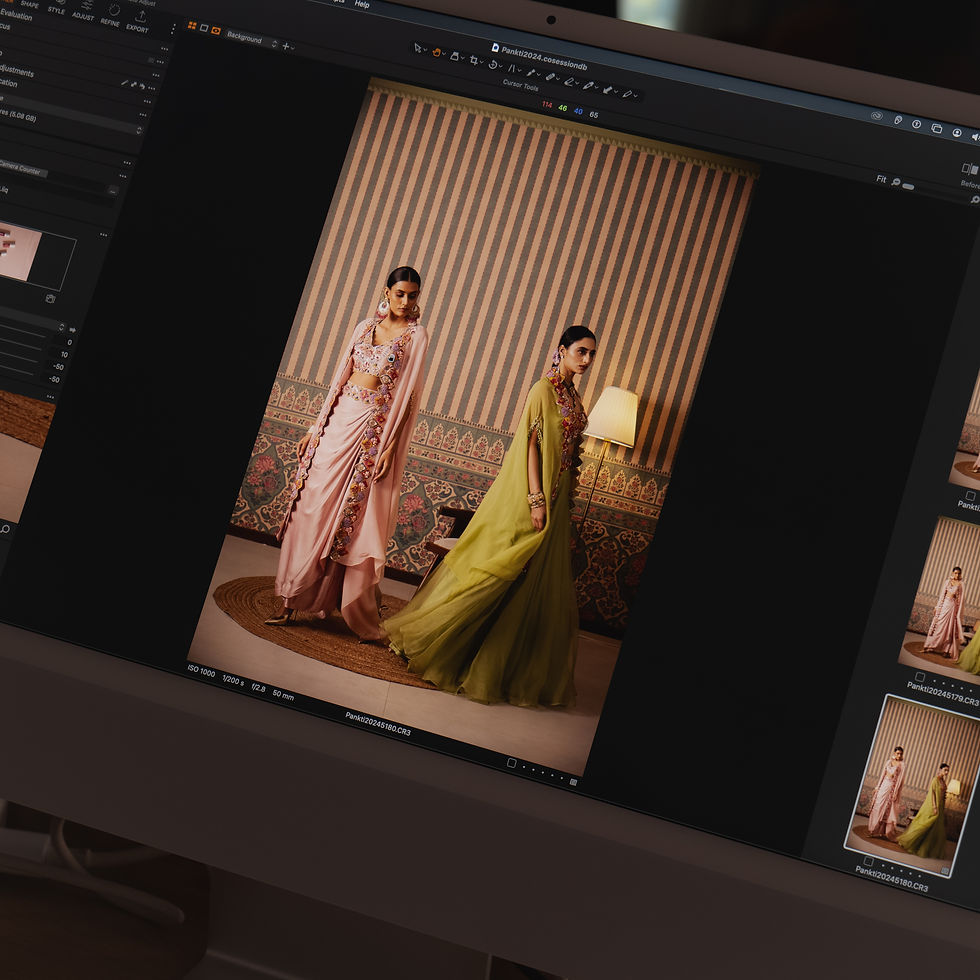
Task: Click the plus add layer button
Action: tap(286, 46)
